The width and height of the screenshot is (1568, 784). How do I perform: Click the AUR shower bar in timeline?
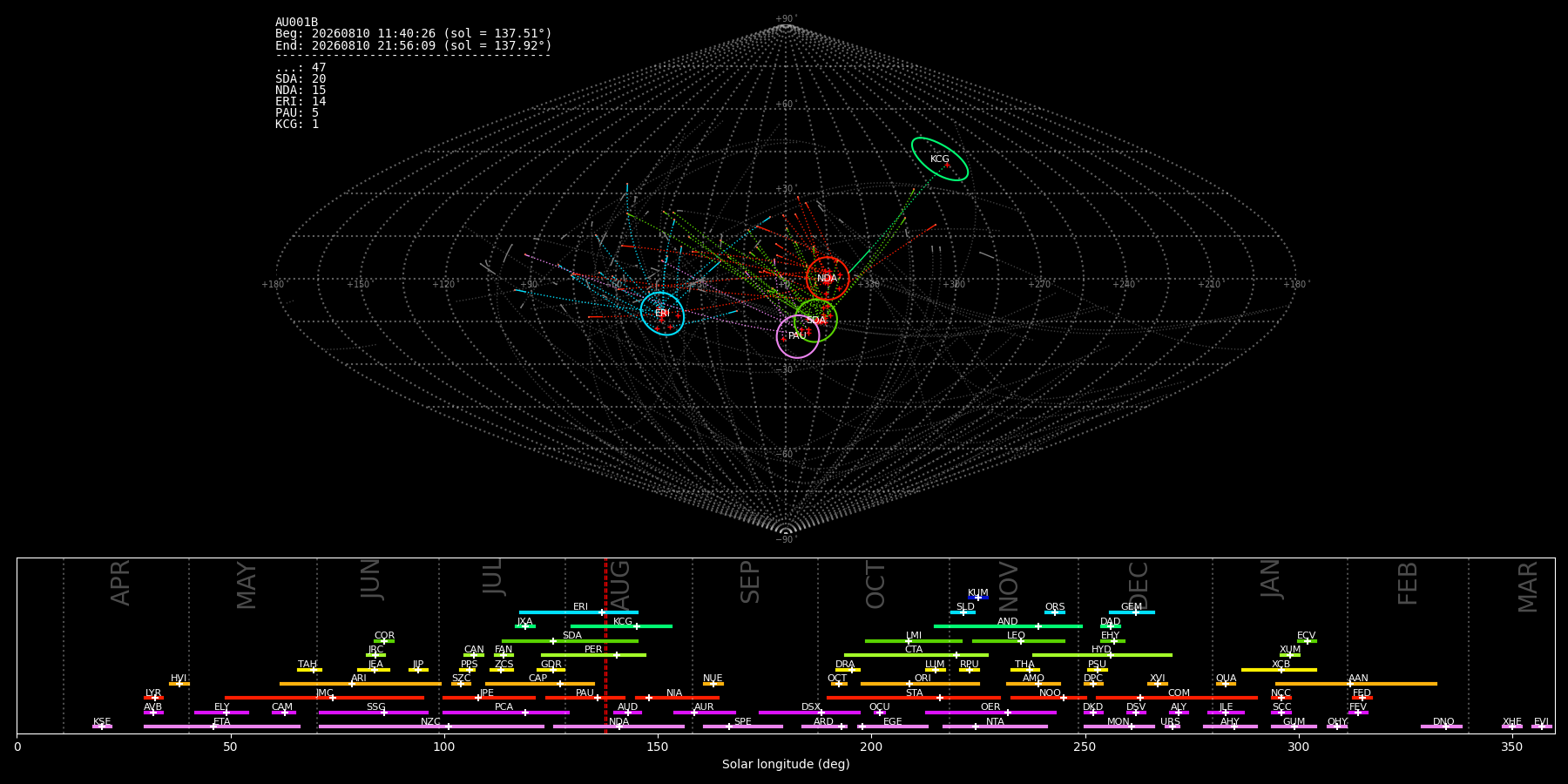pos(704,713)
